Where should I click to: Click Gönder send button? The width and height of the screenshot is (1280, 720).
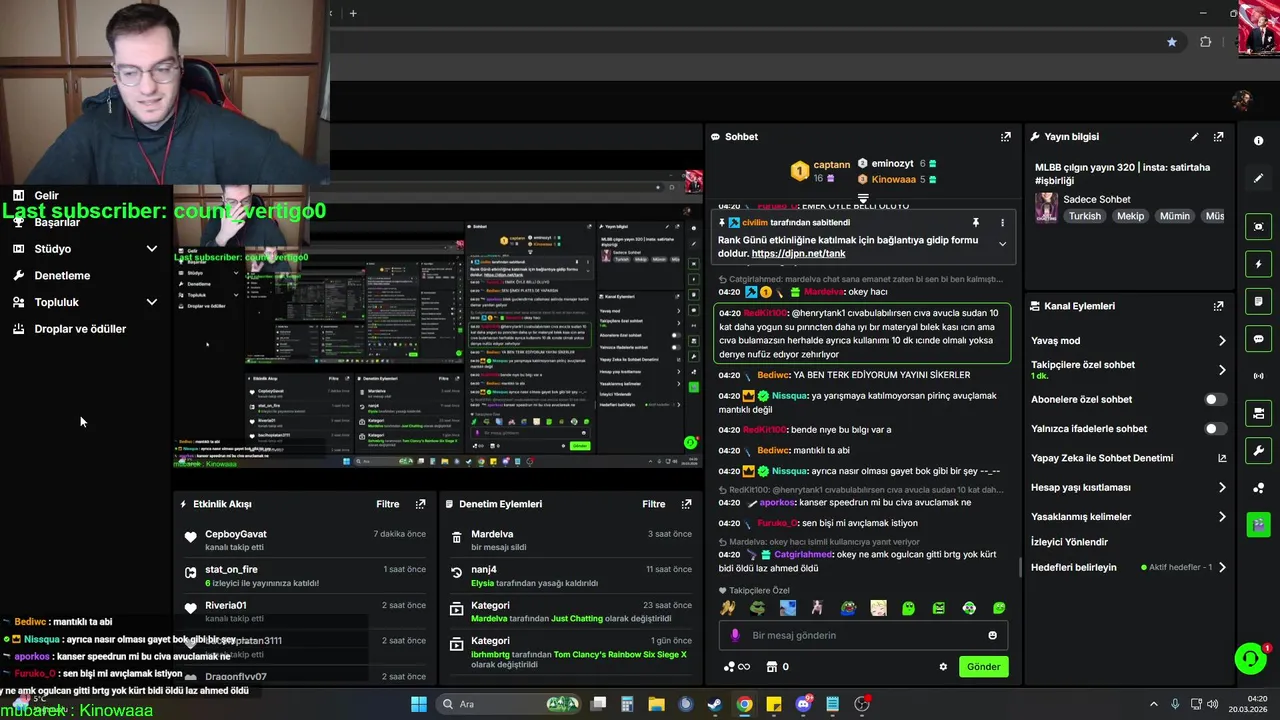(x=983, y=667)
